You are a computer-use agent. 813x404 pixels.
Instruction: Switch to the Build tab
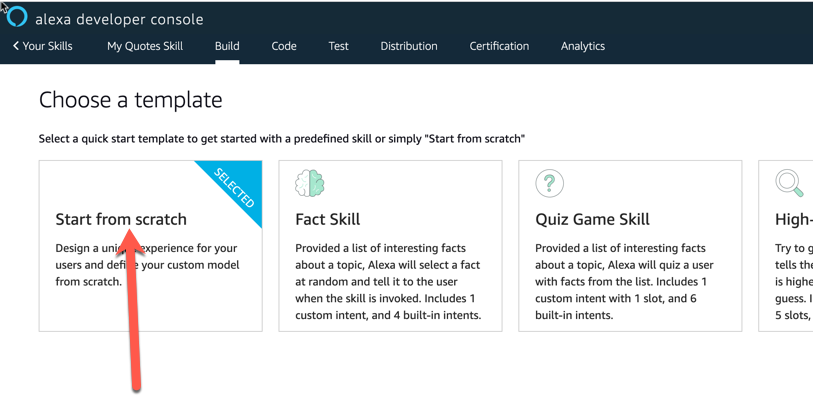click(x=227, y=46)
